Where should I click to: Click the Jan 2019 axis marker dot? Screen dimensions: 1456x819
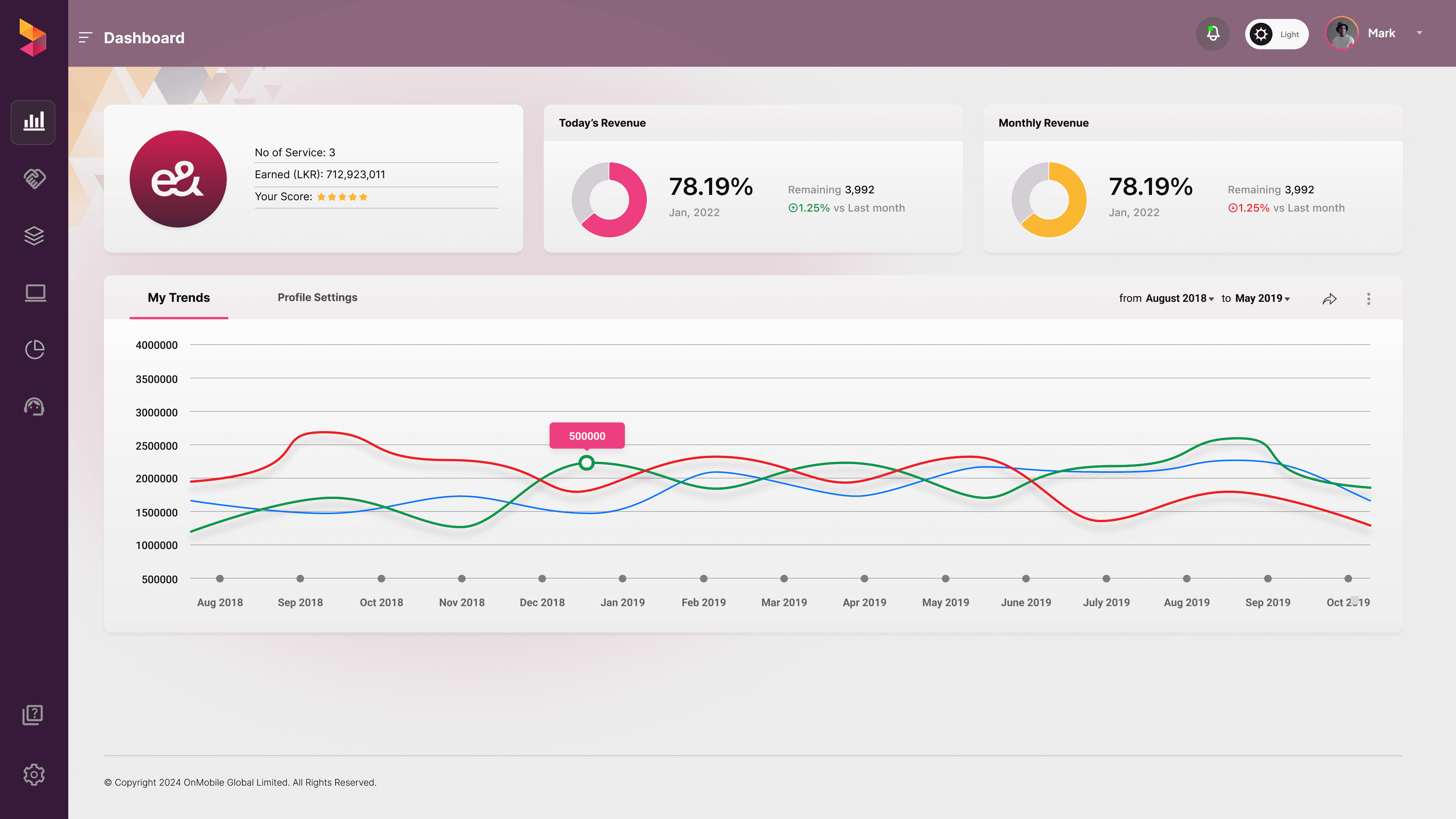[622, 578]
